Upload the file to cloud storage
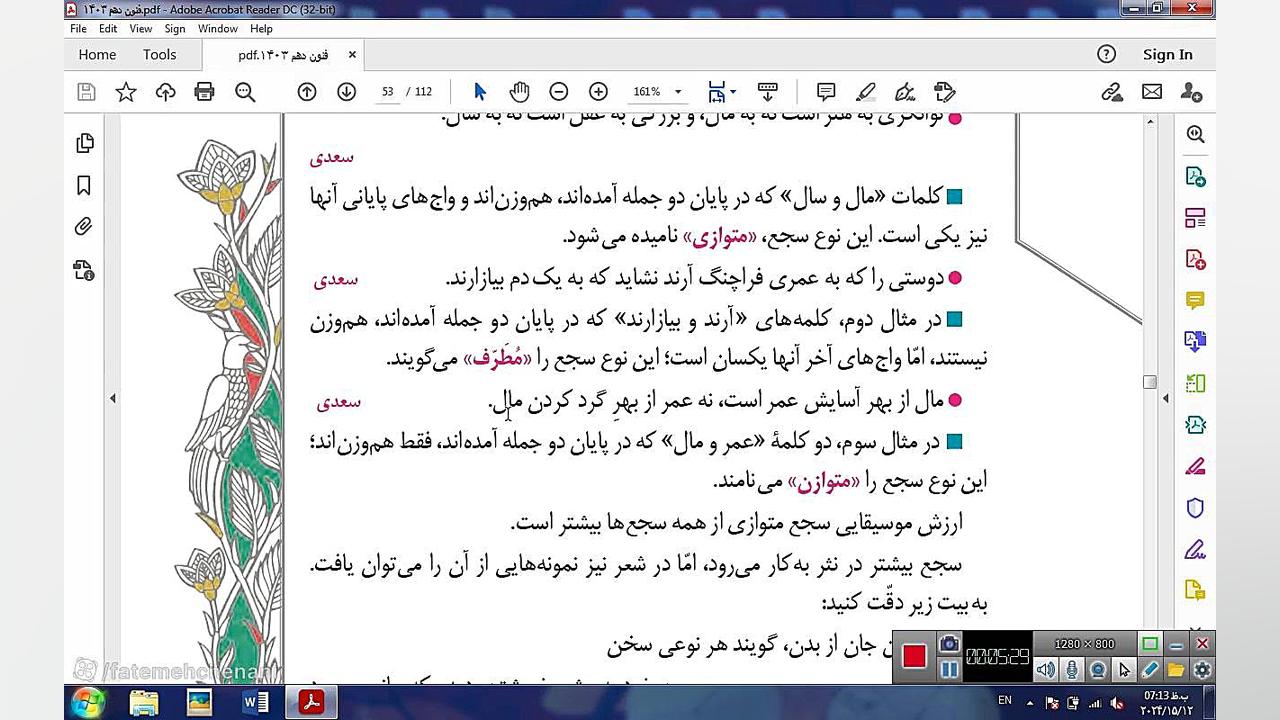The width and height of the screenshot is (1280, 720). pyautogui.click(x=165, y=92)
